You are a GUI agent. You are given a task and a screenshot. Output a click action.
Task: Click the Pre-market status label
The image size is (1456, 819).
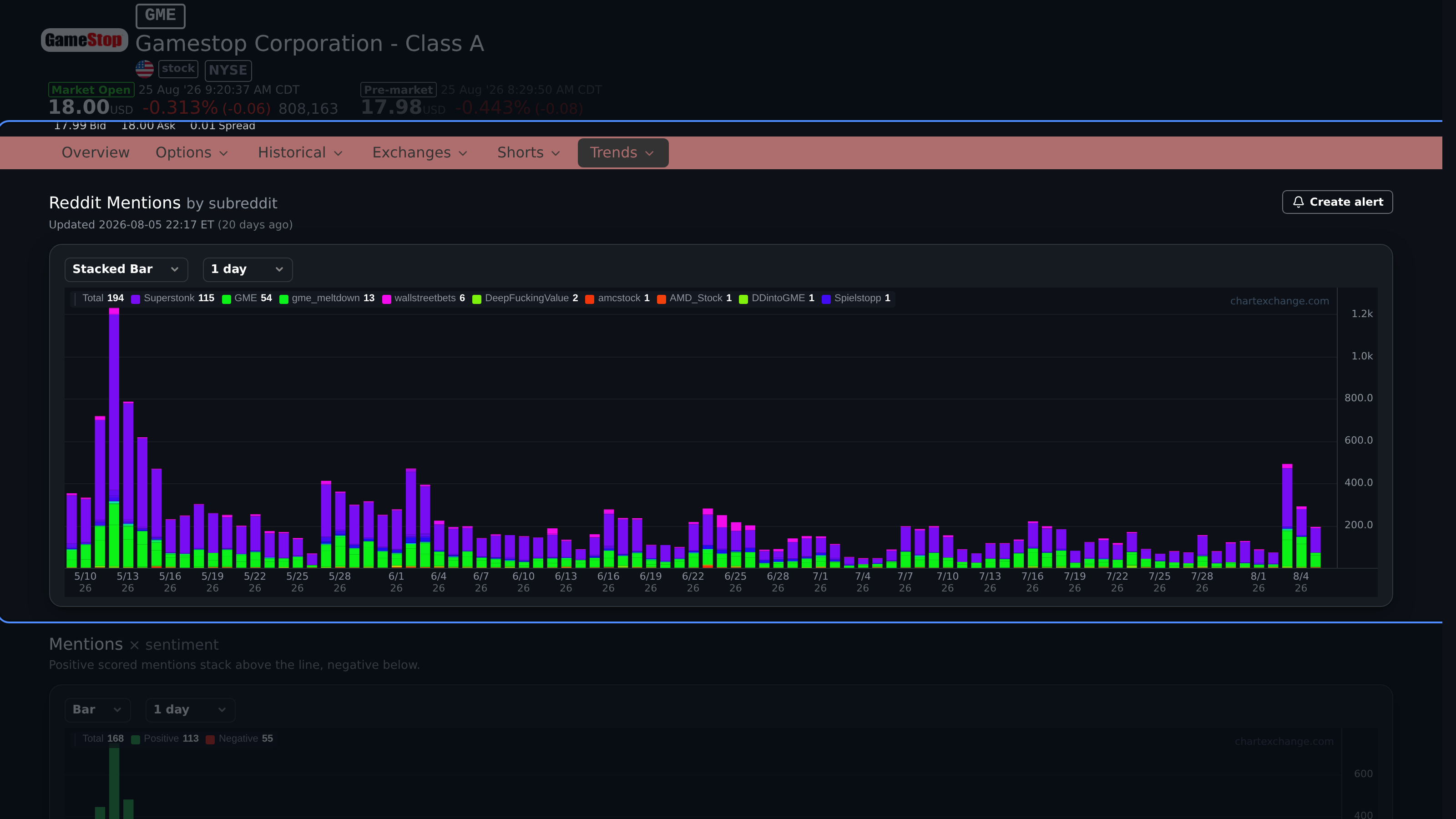tap(399, 90)
